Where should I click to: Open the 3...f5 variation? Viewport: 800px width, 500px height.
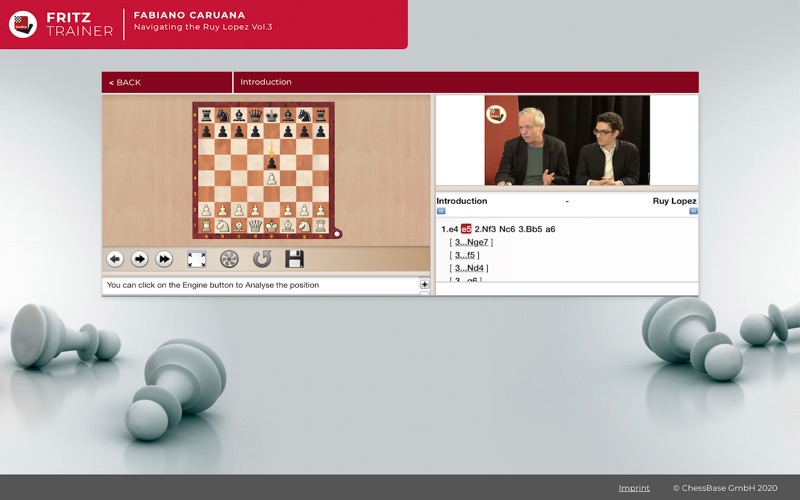click(465, 255)
